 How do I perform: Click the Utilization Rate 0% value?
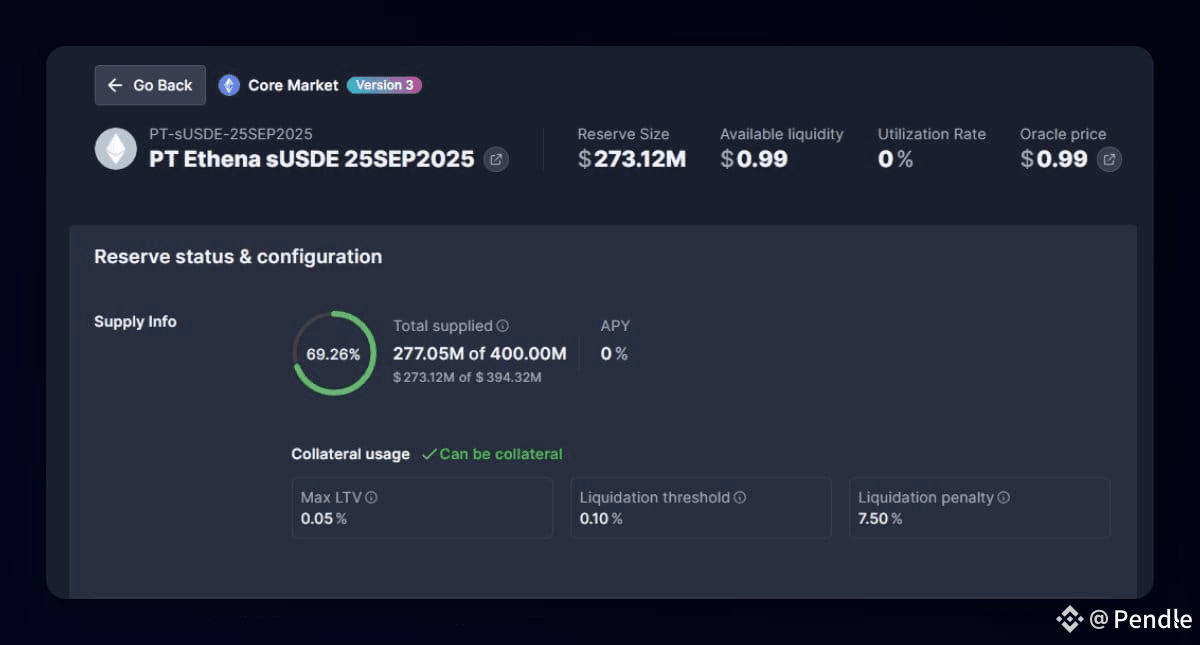pyautogui.click(x=895, y=159)
